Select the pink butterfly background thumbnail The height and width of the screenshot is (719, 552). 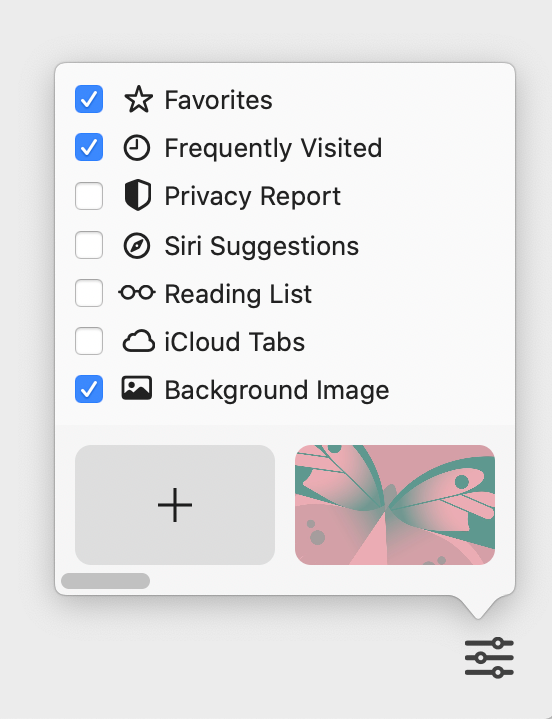click(395, 505)
